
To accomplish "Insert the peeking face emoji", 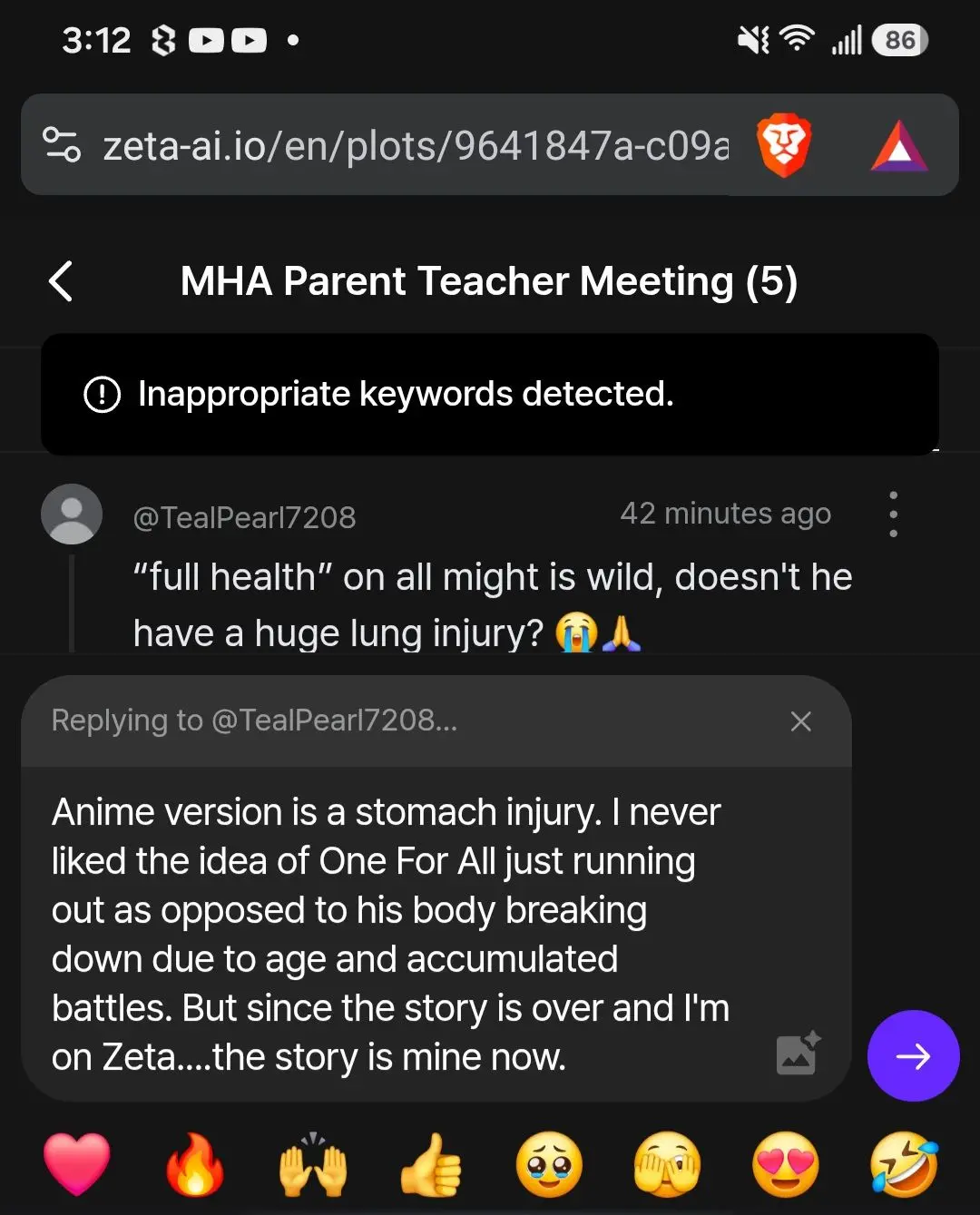I will click(667, 1165).
